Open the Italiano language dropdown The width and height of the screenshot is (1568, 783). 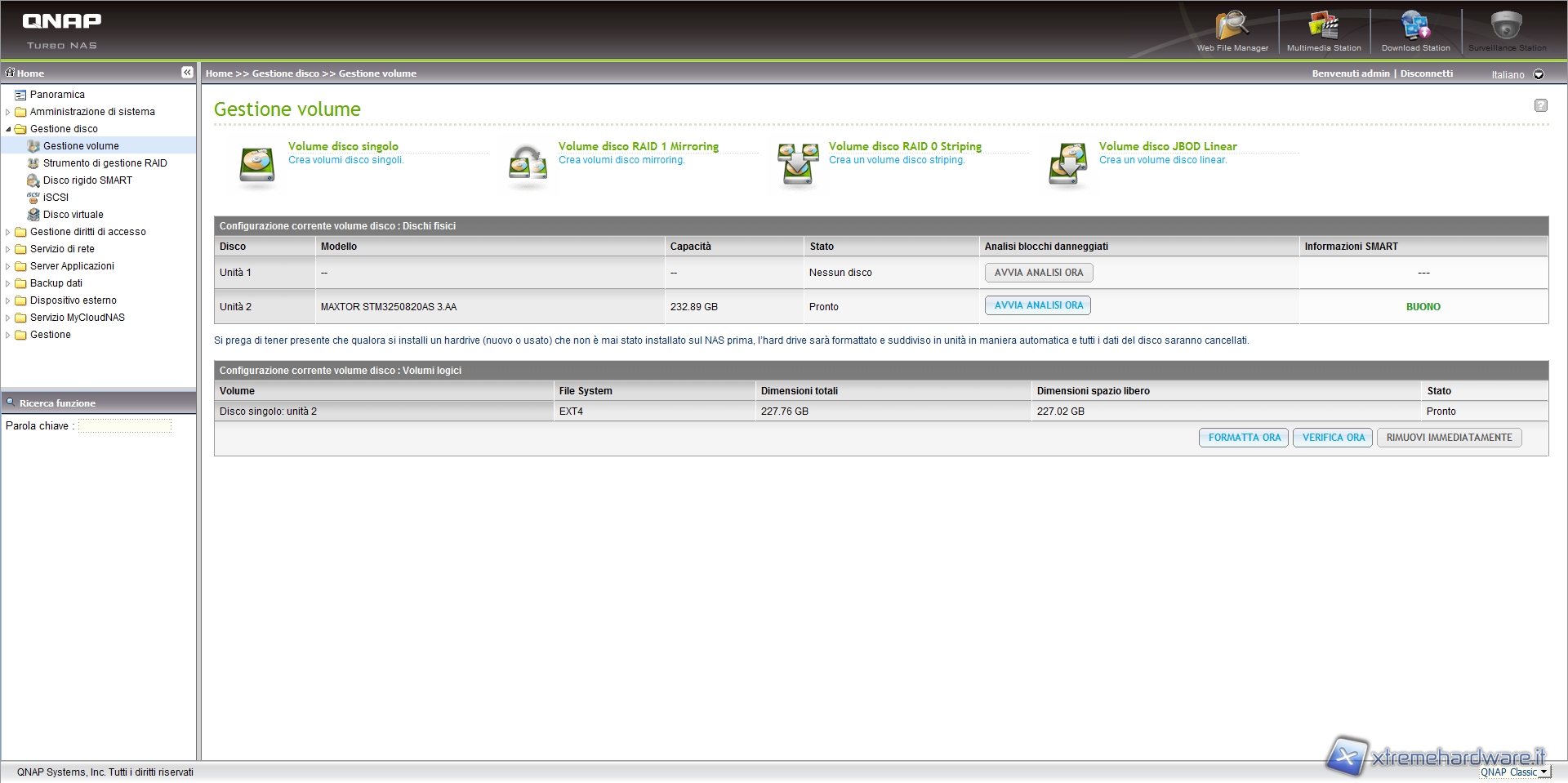[1539, 74]
